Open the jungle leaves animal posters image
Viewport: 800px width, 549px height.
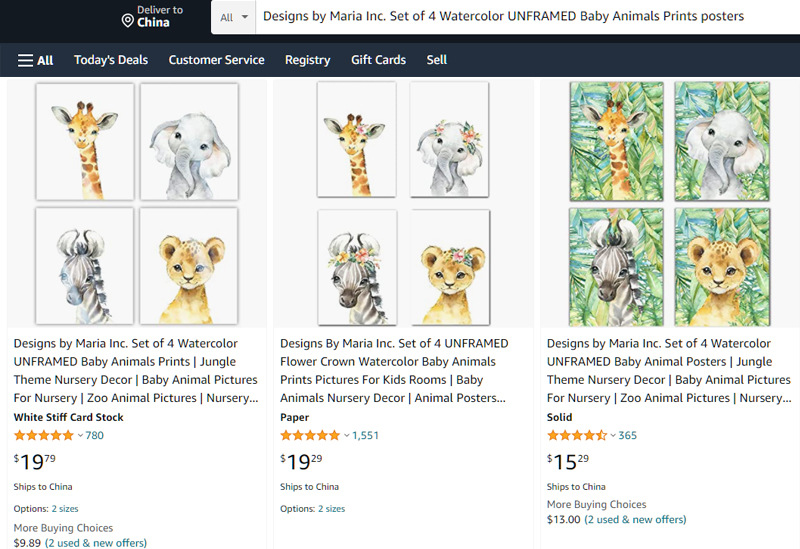click(670, 203)
